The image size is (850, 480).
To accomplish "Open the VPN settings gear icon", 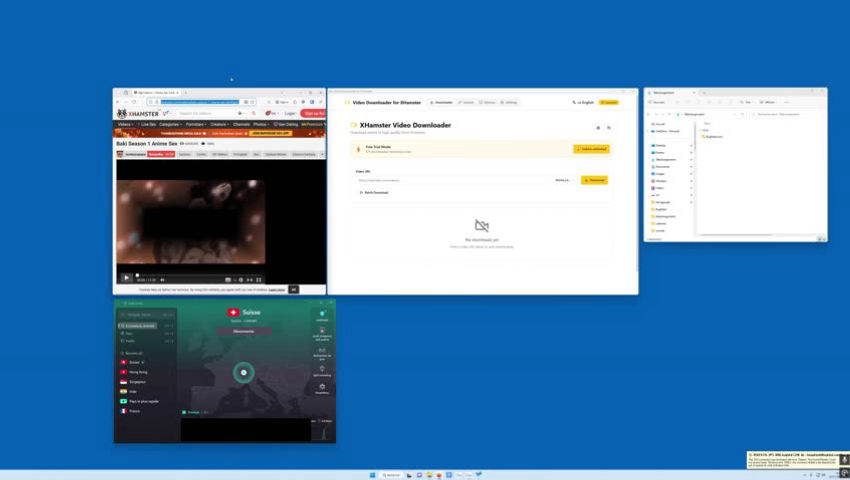I will pos(322,388).
